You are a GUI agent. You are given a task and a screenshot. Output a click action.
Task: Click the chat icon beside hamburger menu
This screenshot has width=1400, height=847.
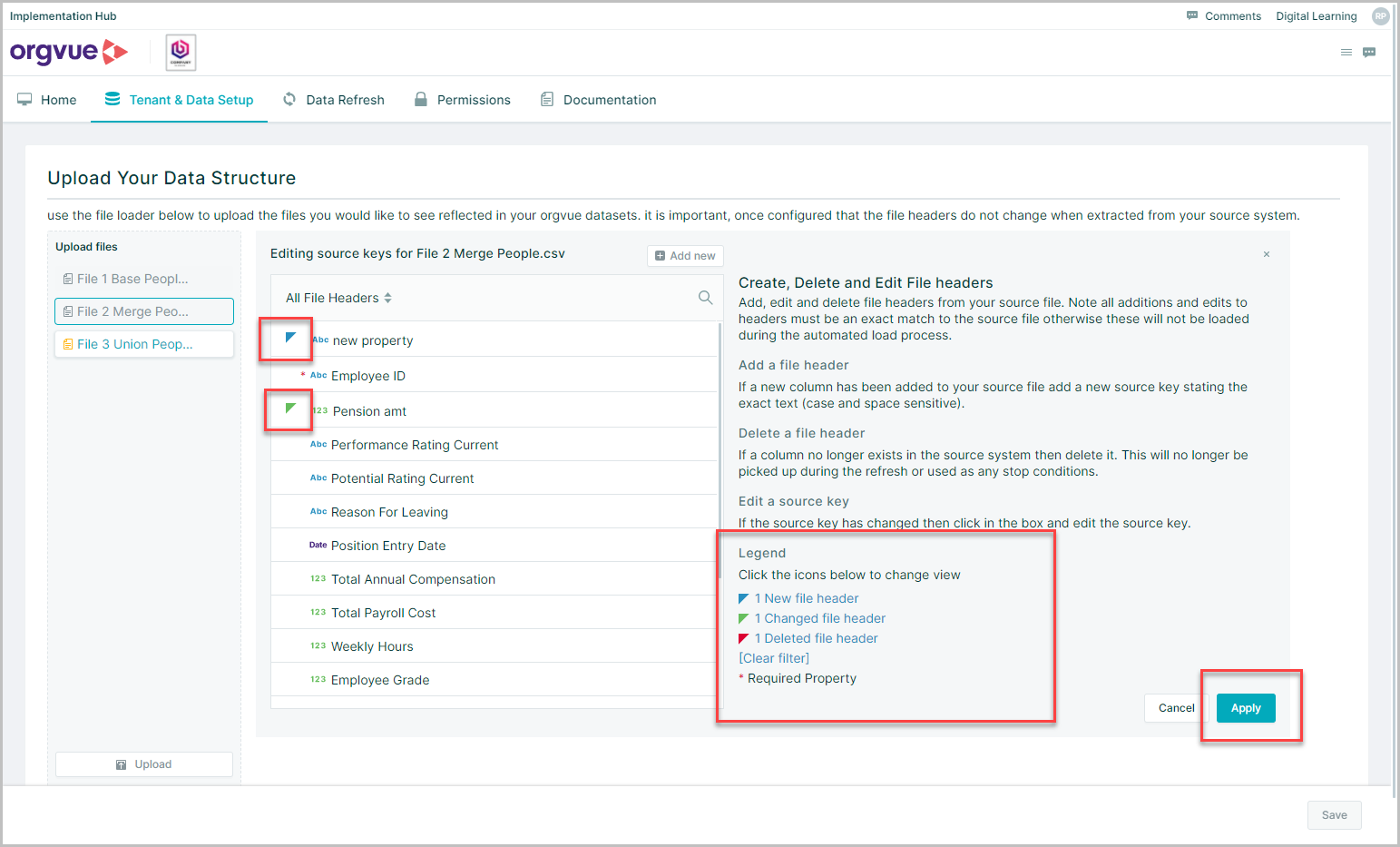pyautogui.click(x=1369, y=53)
